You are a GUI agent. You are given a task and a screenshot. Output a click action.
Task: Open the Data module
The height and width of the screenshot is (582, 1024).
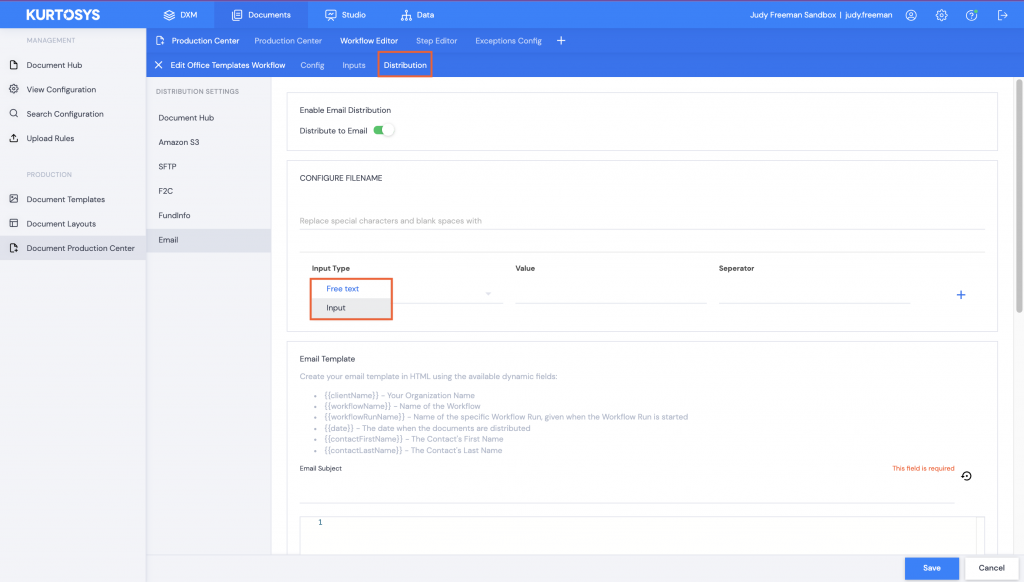(417, 14)
